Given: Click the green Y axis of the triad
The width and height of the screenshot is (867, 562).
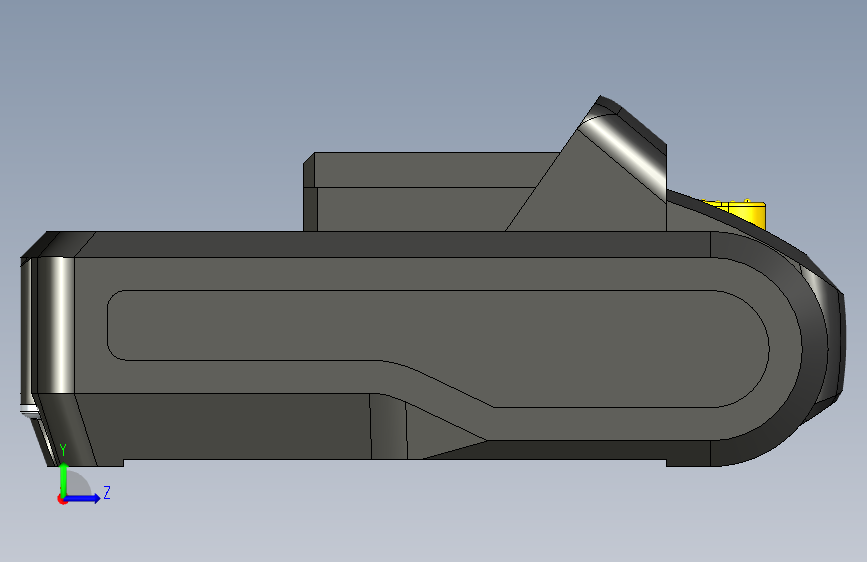Looking at the screenshot, I should pos(64,478).
